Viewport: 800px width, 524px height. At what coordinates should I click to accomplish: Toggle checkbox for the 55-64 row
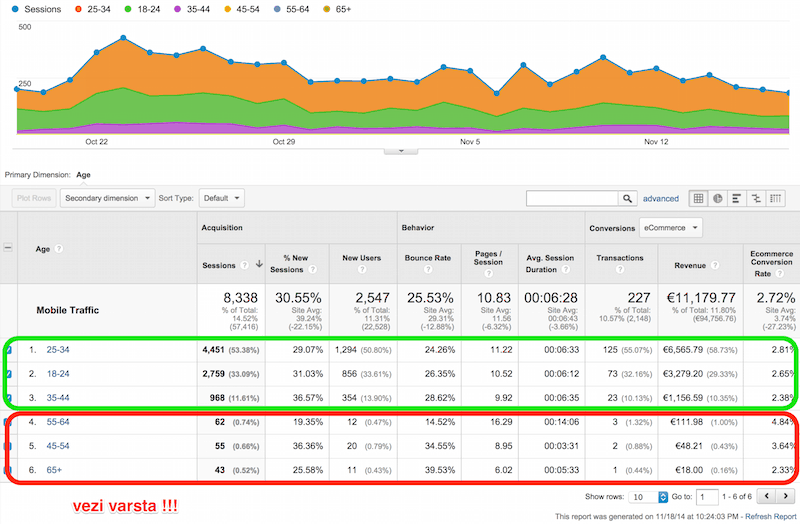[8, 422]
